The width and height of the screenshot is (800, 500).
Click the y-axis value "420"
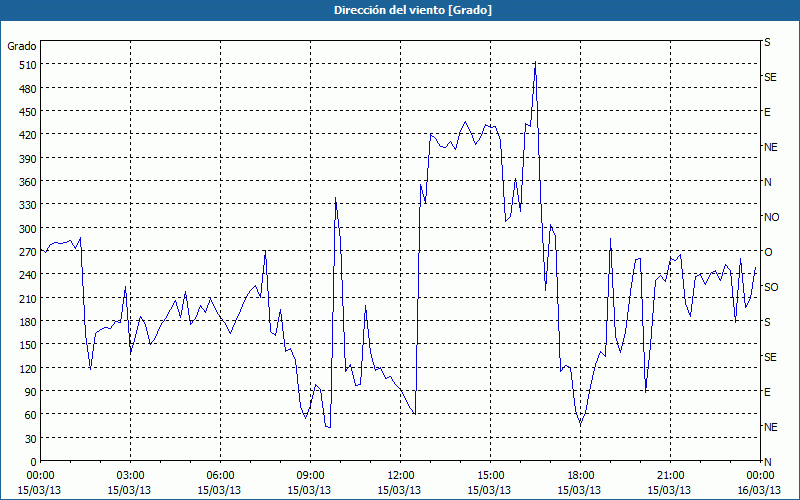click(28, 135)
